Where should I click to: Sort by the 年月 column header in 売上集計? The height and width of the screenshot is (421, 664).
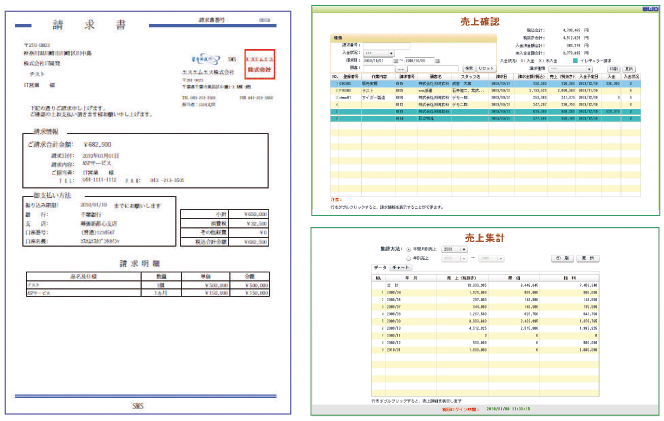411,278
